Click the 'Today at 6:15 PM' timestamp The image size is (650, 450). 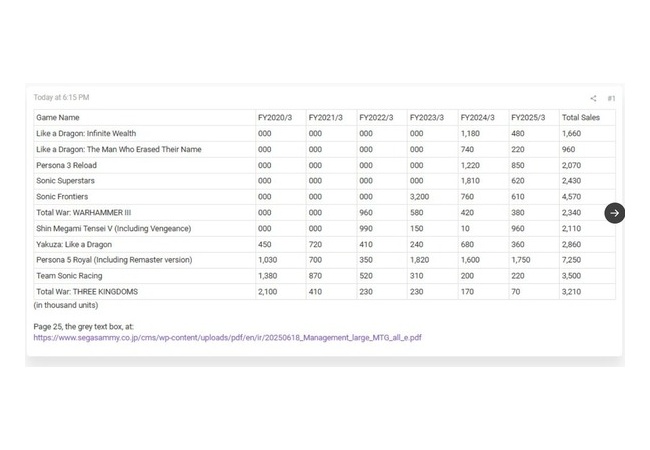click(x=61, y=97)
